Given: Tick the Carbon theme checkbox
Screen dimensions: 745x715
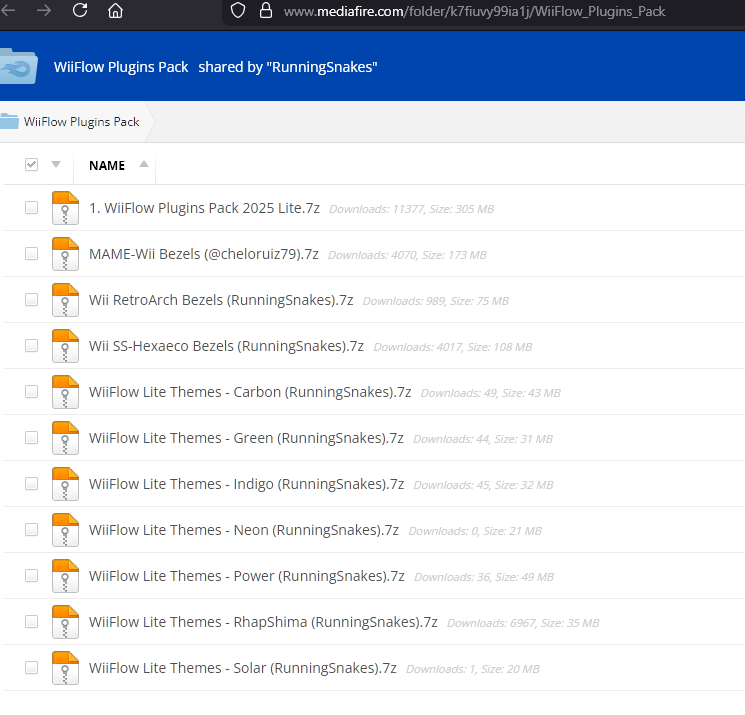Looking at the screenshot, I should [31, 391].
